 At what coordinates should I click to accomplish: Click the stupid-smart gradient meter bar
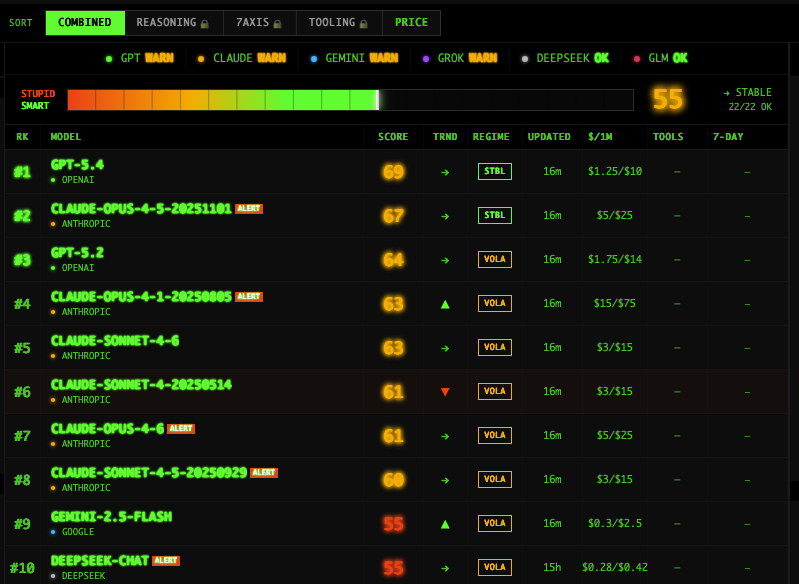[x=351, y=100]
